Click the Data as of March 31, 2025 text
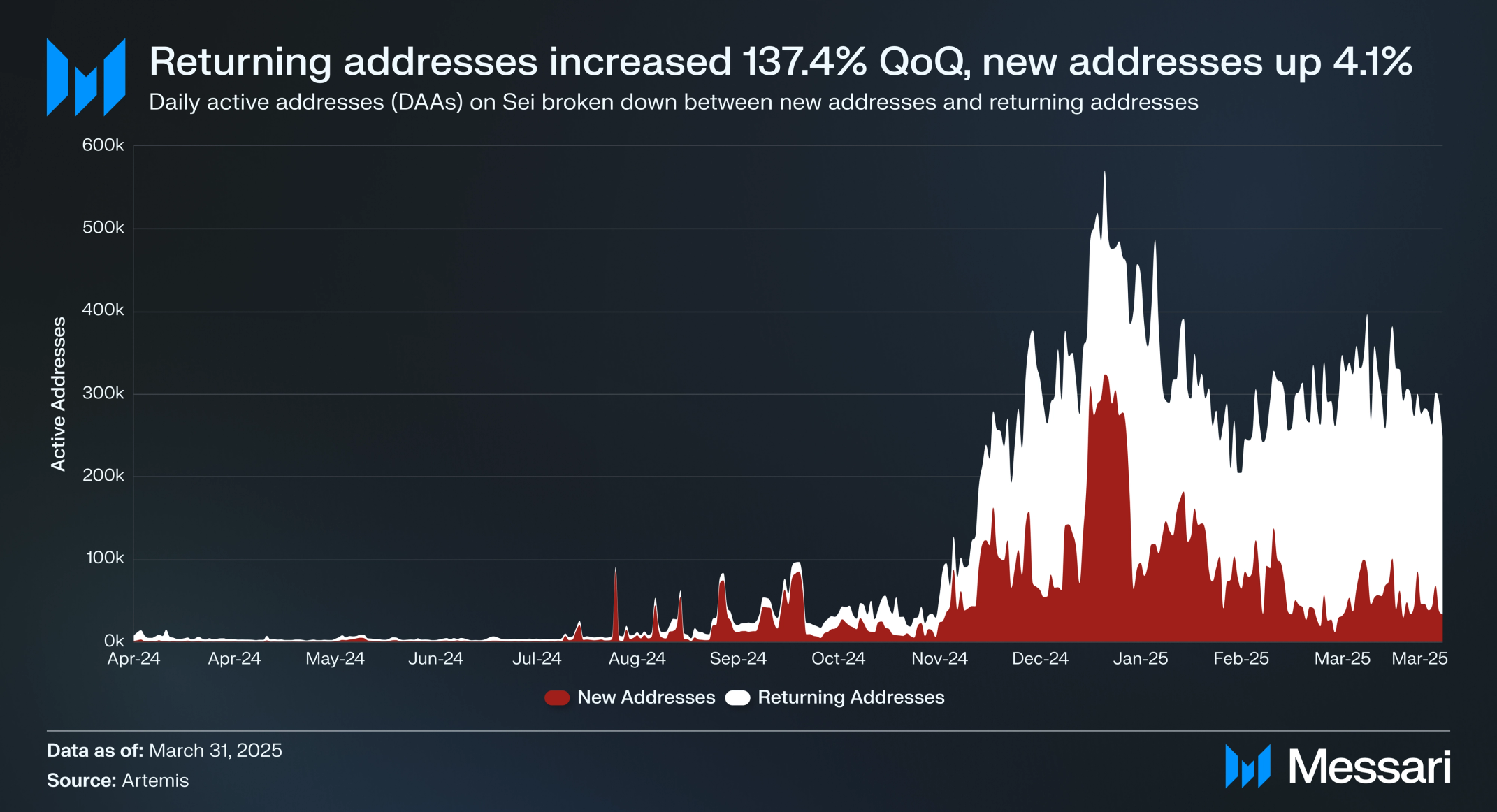 (x=164, y=751)
